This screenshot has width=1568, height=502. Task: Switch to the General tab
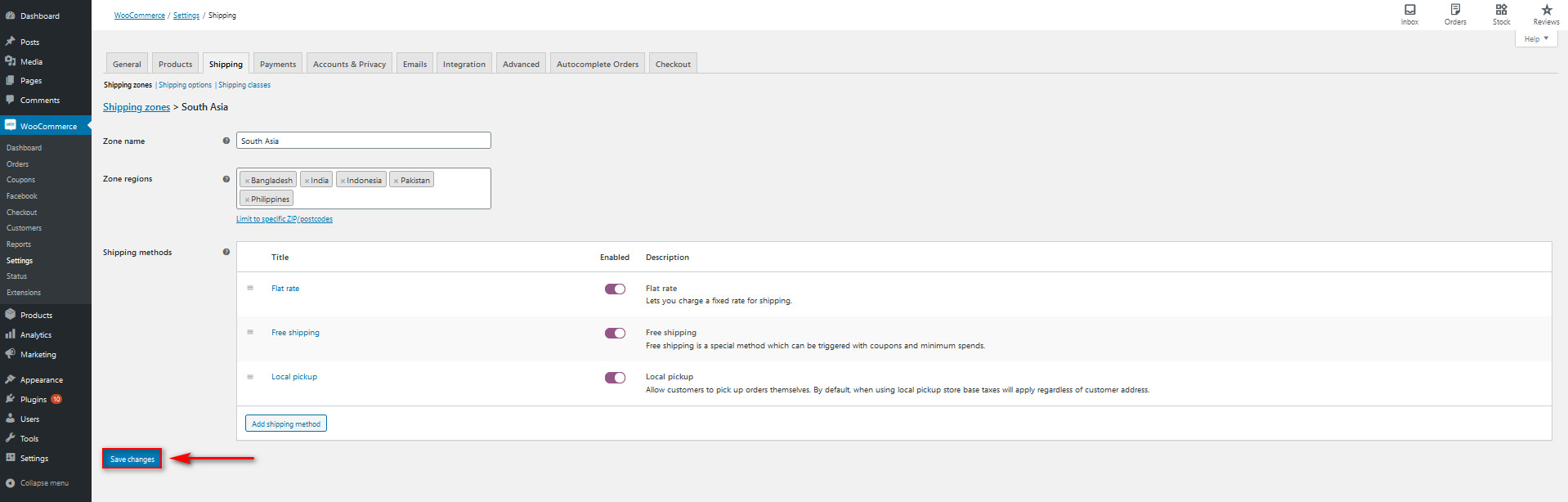[127, 64]
